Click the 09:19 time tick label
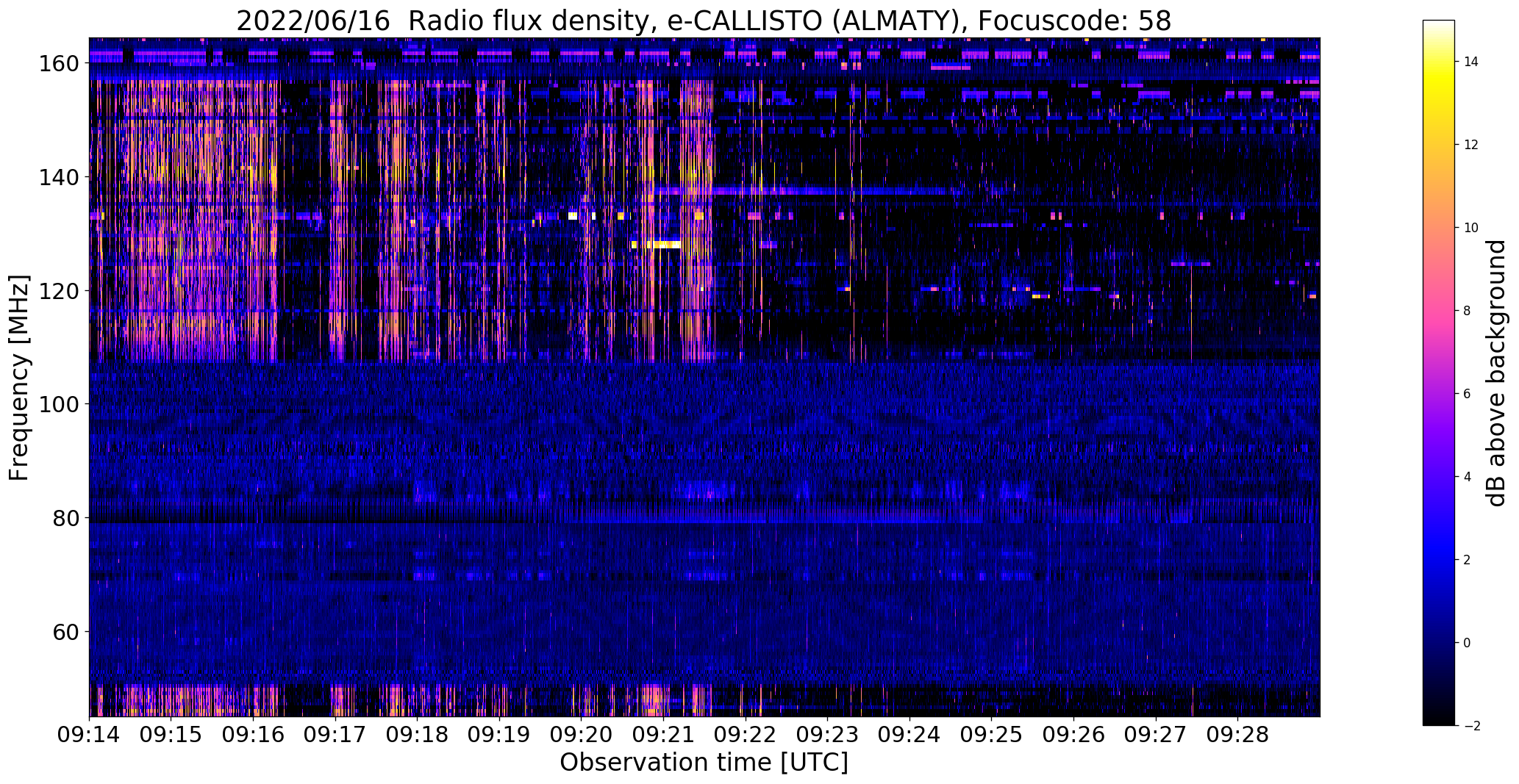This screenshot has width=1519, height=784. tap(500, 735)
